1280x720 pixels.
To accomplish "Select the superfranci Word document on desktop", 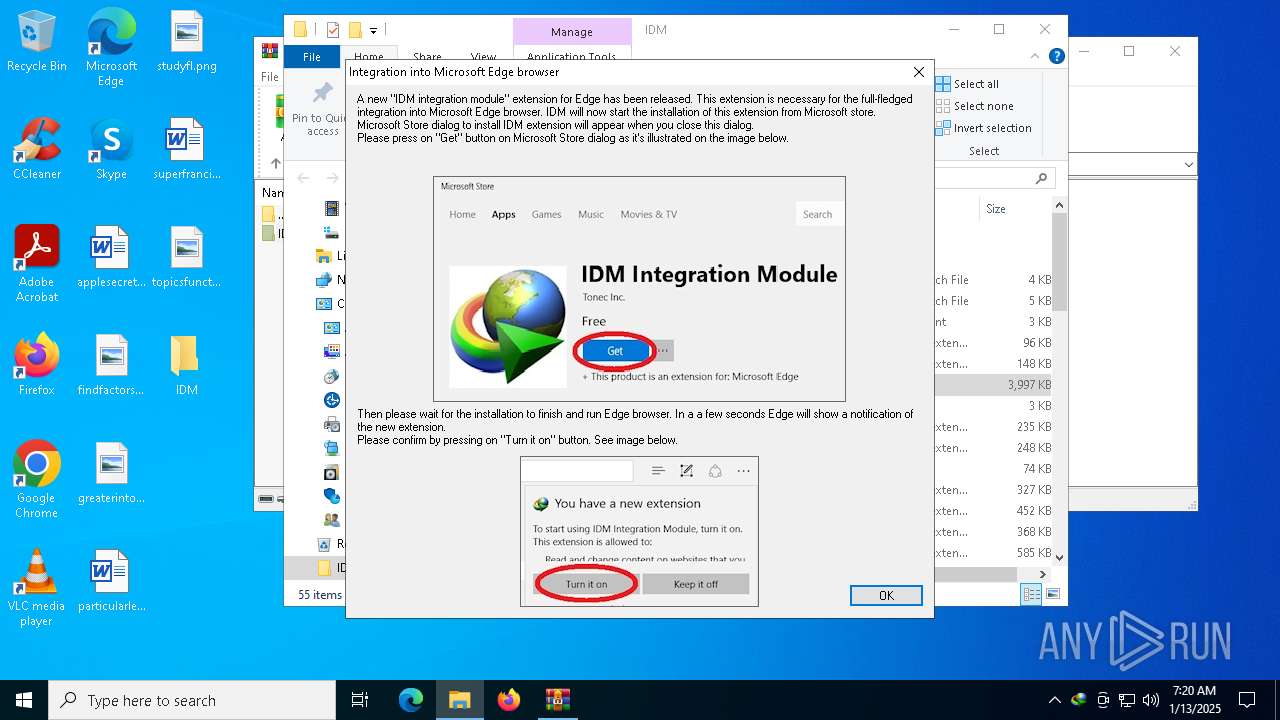I will 186,149.
